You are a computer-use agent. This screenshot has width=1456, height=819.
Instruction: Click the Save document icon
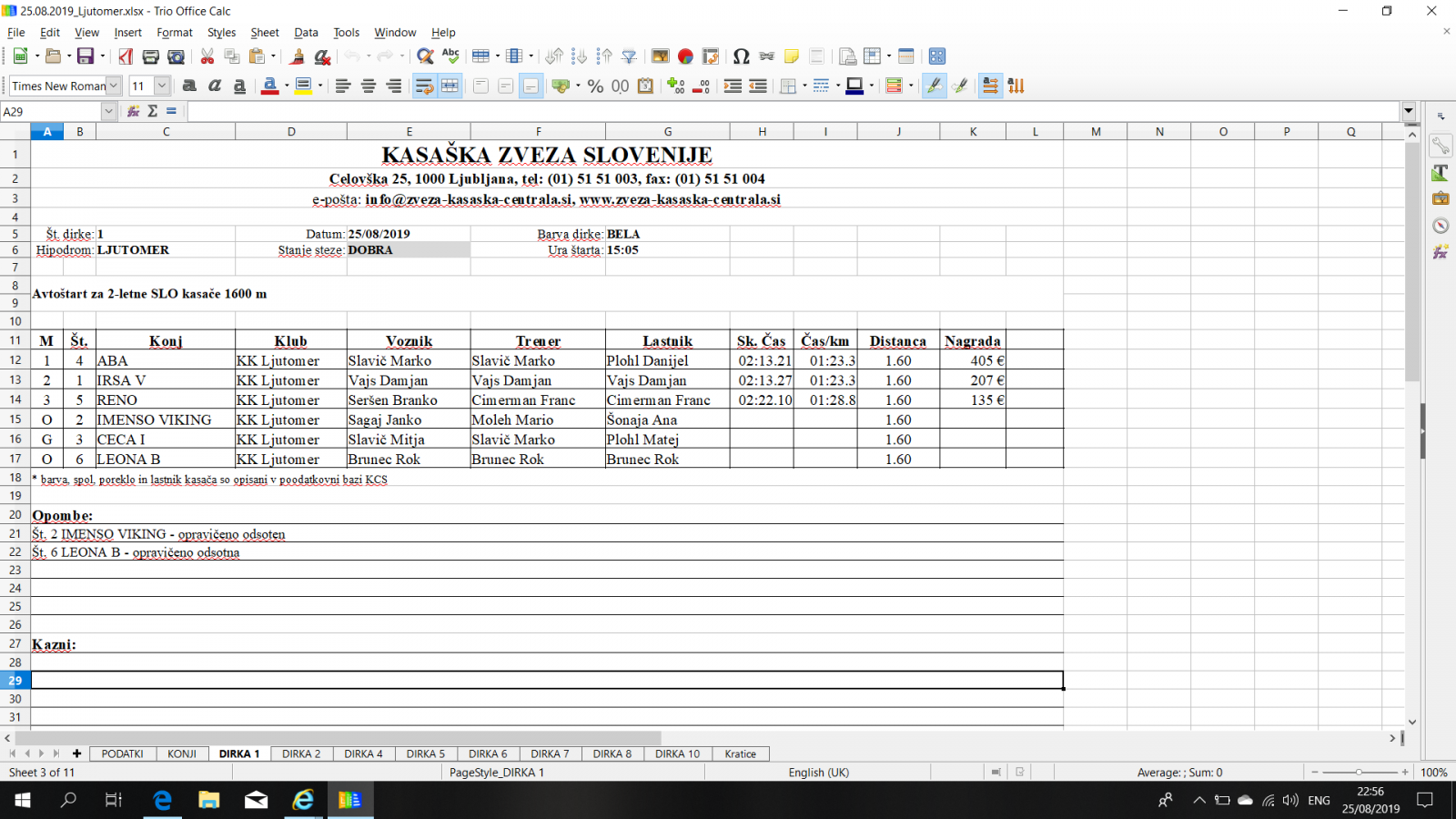click(85, 56)
